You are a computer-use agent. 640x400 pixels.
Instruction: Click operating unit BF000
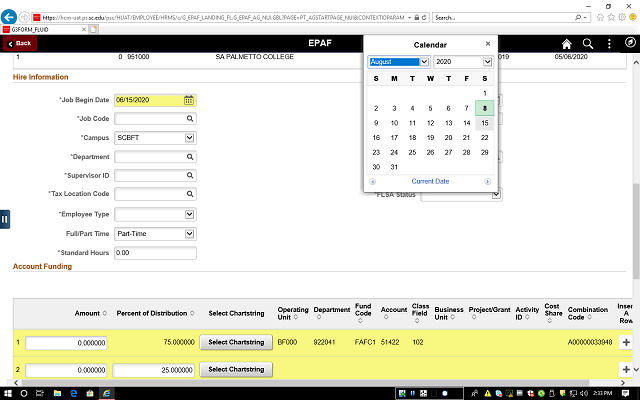[x=287, y=342]
